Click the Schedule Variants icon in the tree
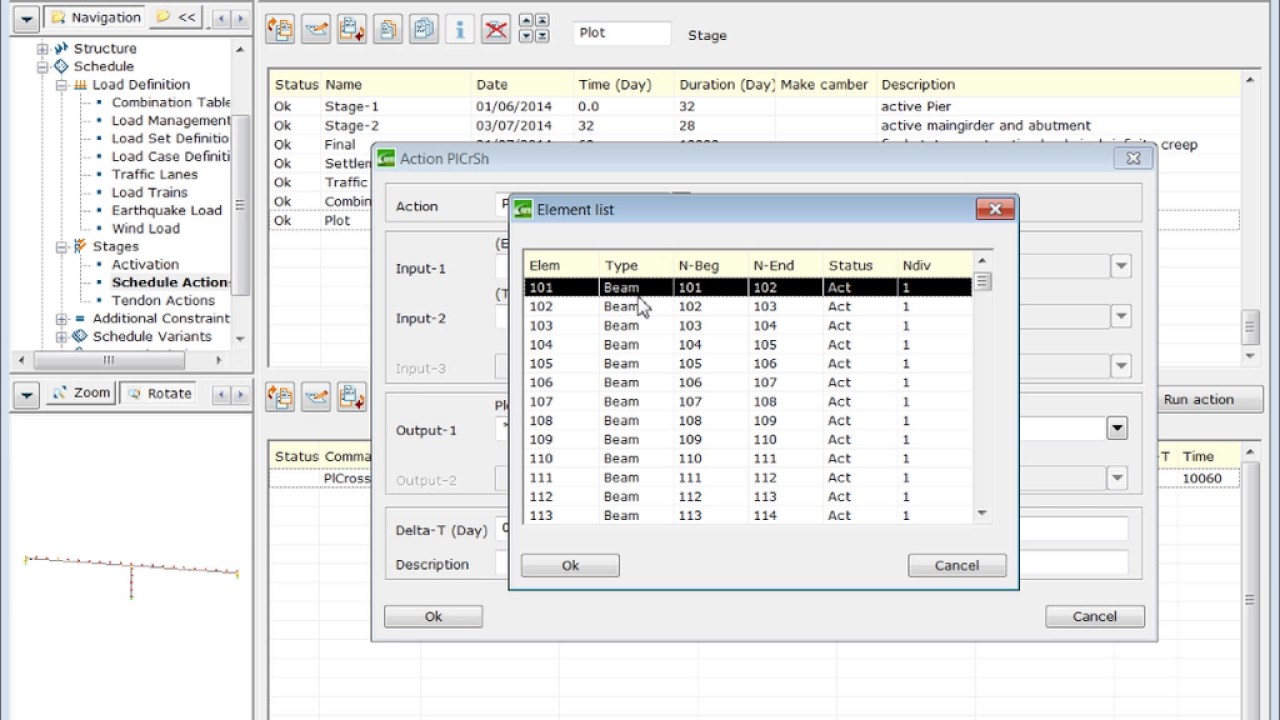The width and height of the screenshot is (1280, 720). [x=80, y=336]
